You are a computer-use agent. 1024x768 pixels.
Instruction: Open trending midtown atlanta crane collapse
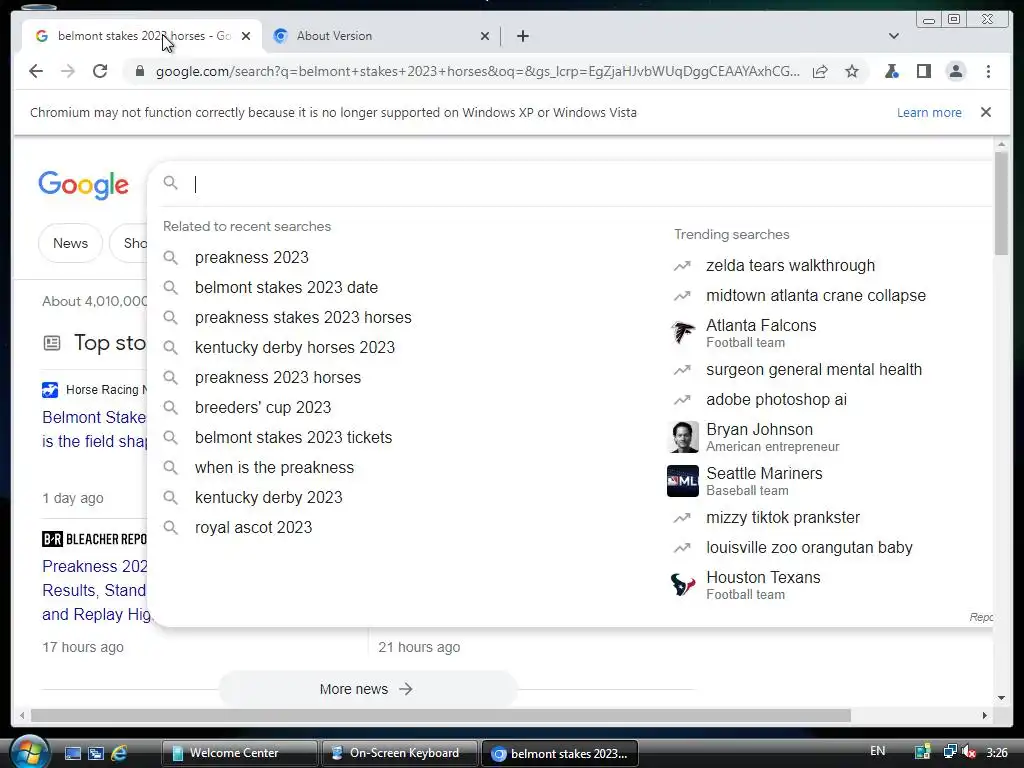[816, 296]
